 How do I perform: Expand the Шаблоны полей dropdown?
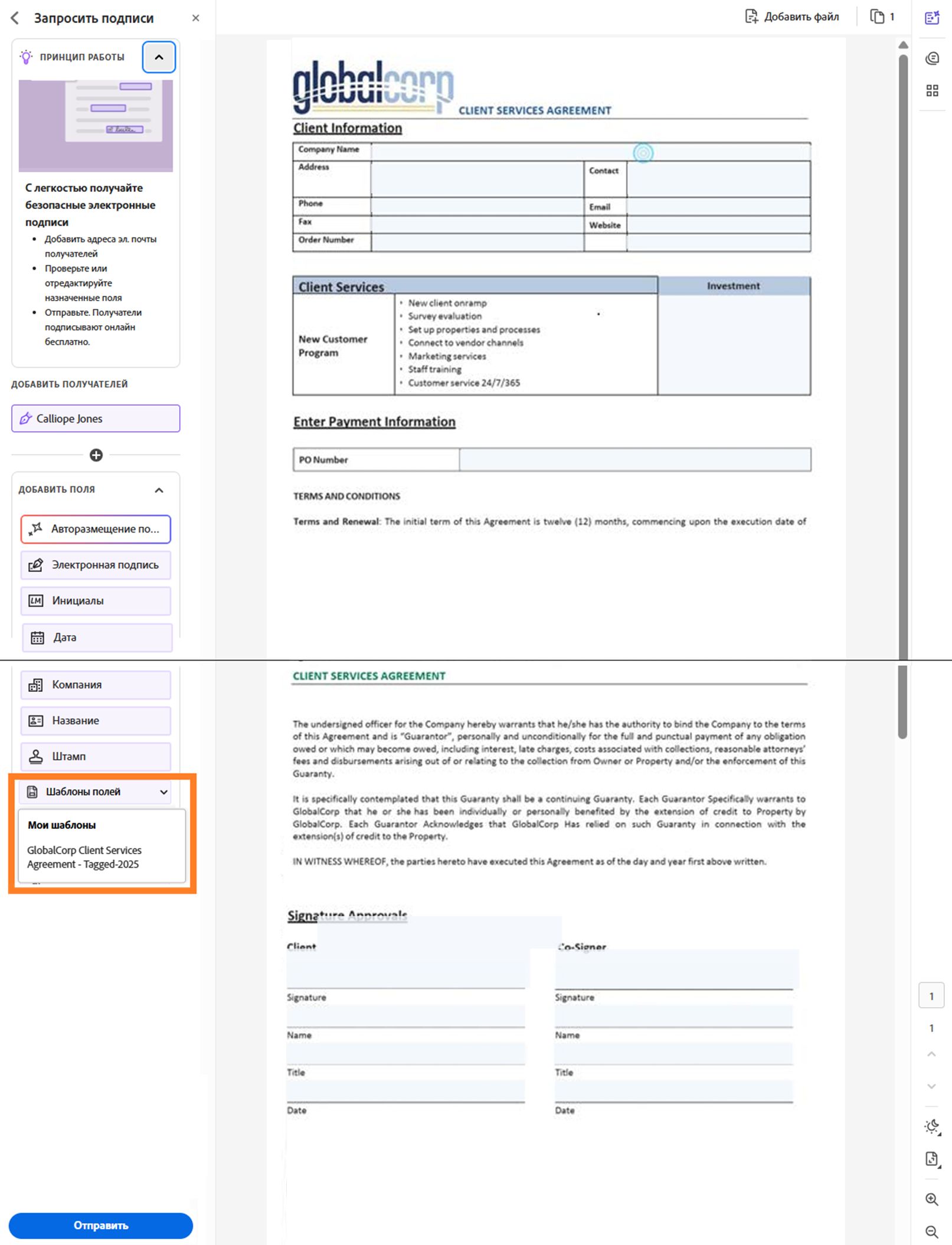pos(96,792)
